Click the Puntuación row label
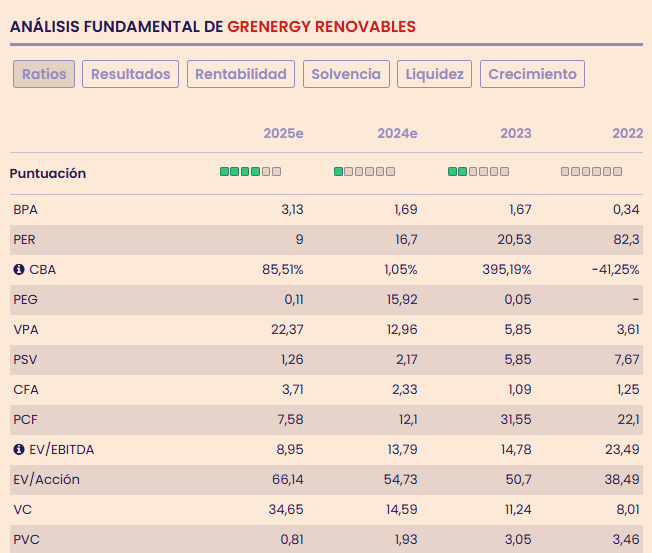652x553 pixels. pos(48,173)
